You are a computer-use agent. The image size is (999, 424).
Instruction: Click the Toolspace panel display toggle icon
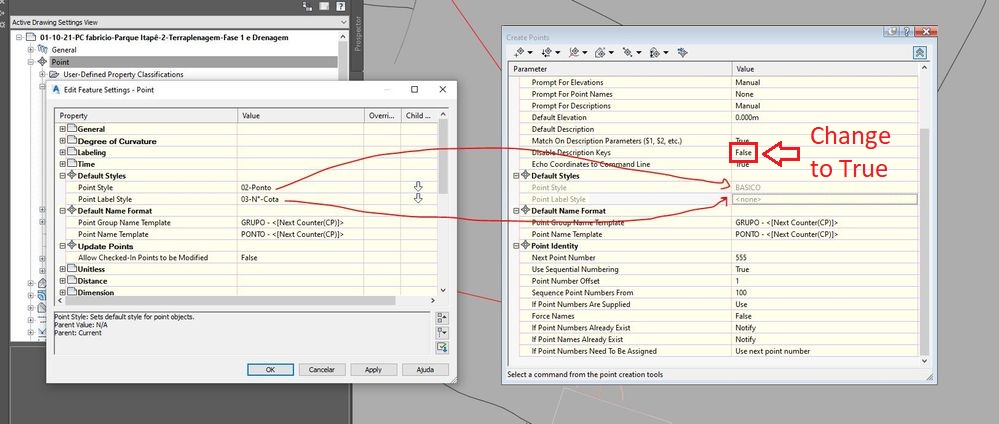point(324,6)
